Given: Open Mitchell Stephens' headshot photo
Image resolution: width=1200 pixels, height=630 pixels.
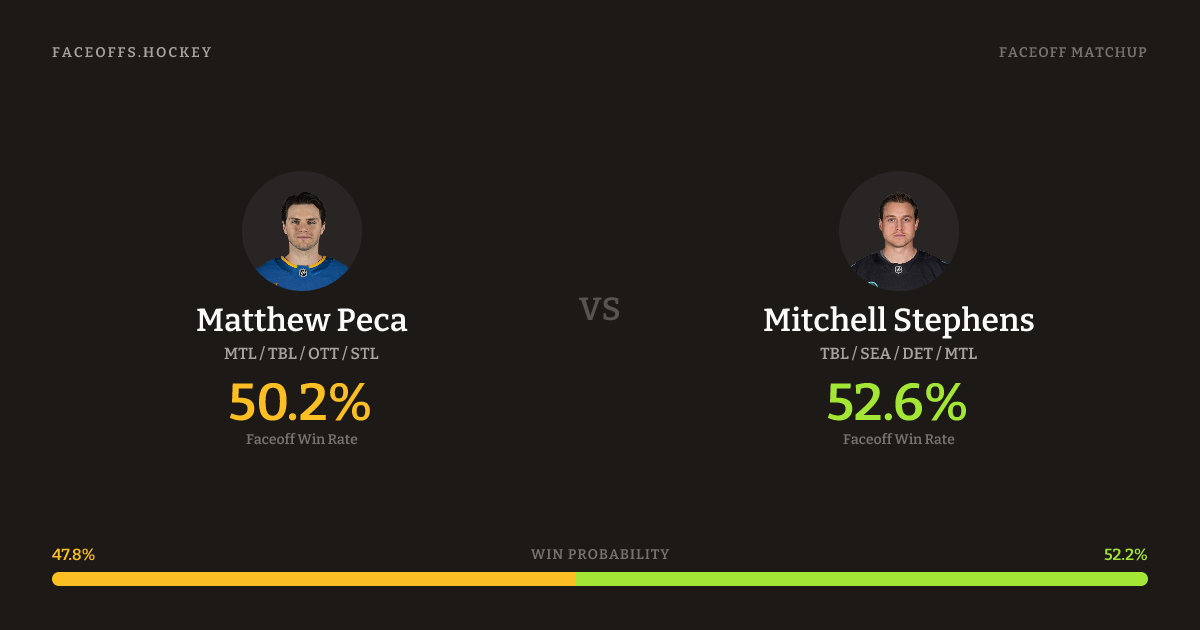Looking at the screenshot, I should pyautogui.click(x=898, y=231).
